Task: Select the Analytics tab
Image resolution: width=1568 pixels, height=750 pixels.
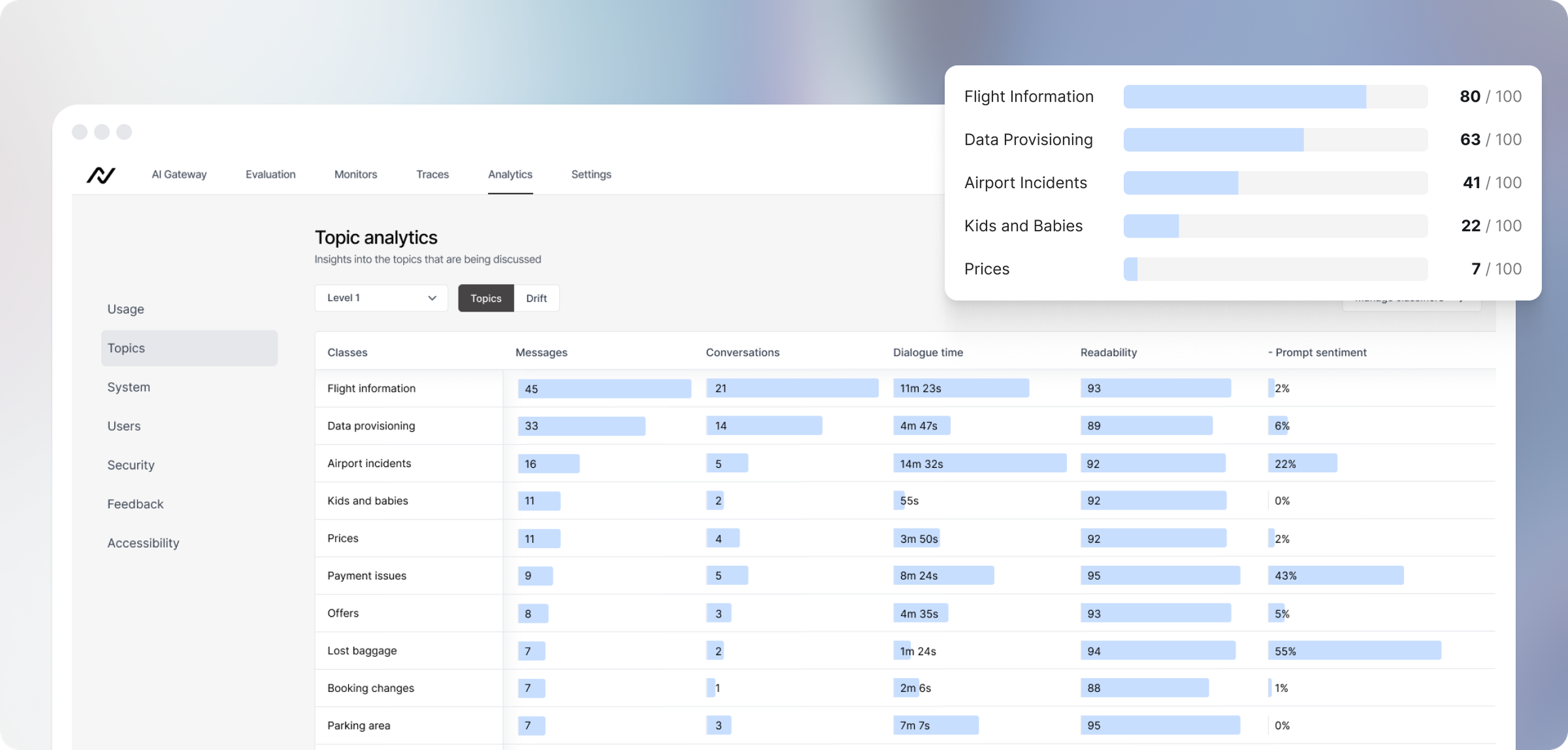Action: coord(510,174)
